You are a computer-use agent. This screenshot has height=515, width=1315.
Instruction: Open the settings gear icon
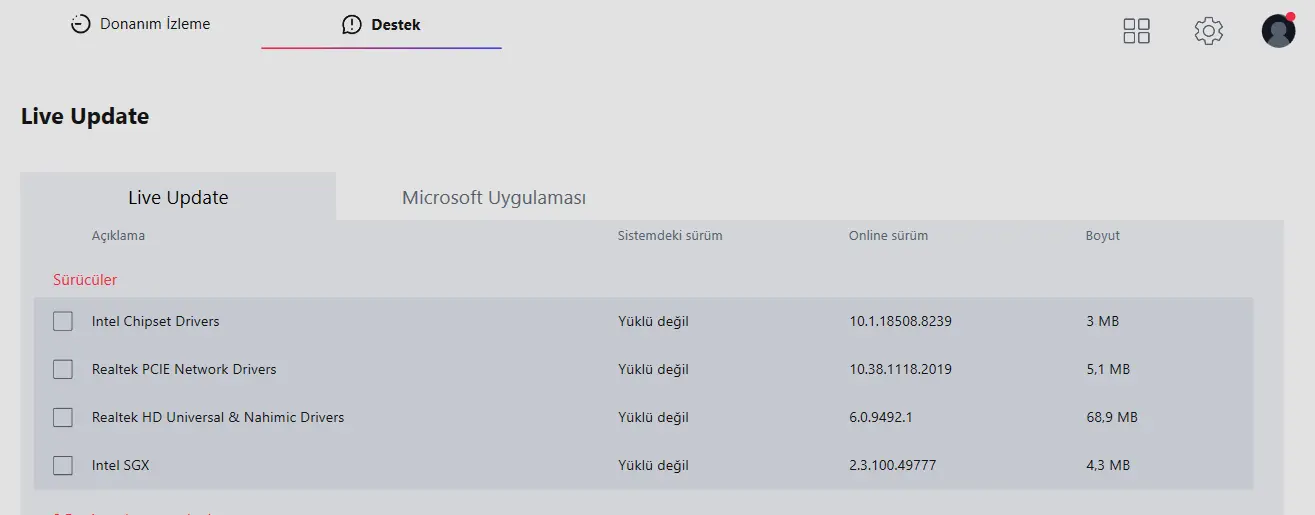coord(1209,31)
